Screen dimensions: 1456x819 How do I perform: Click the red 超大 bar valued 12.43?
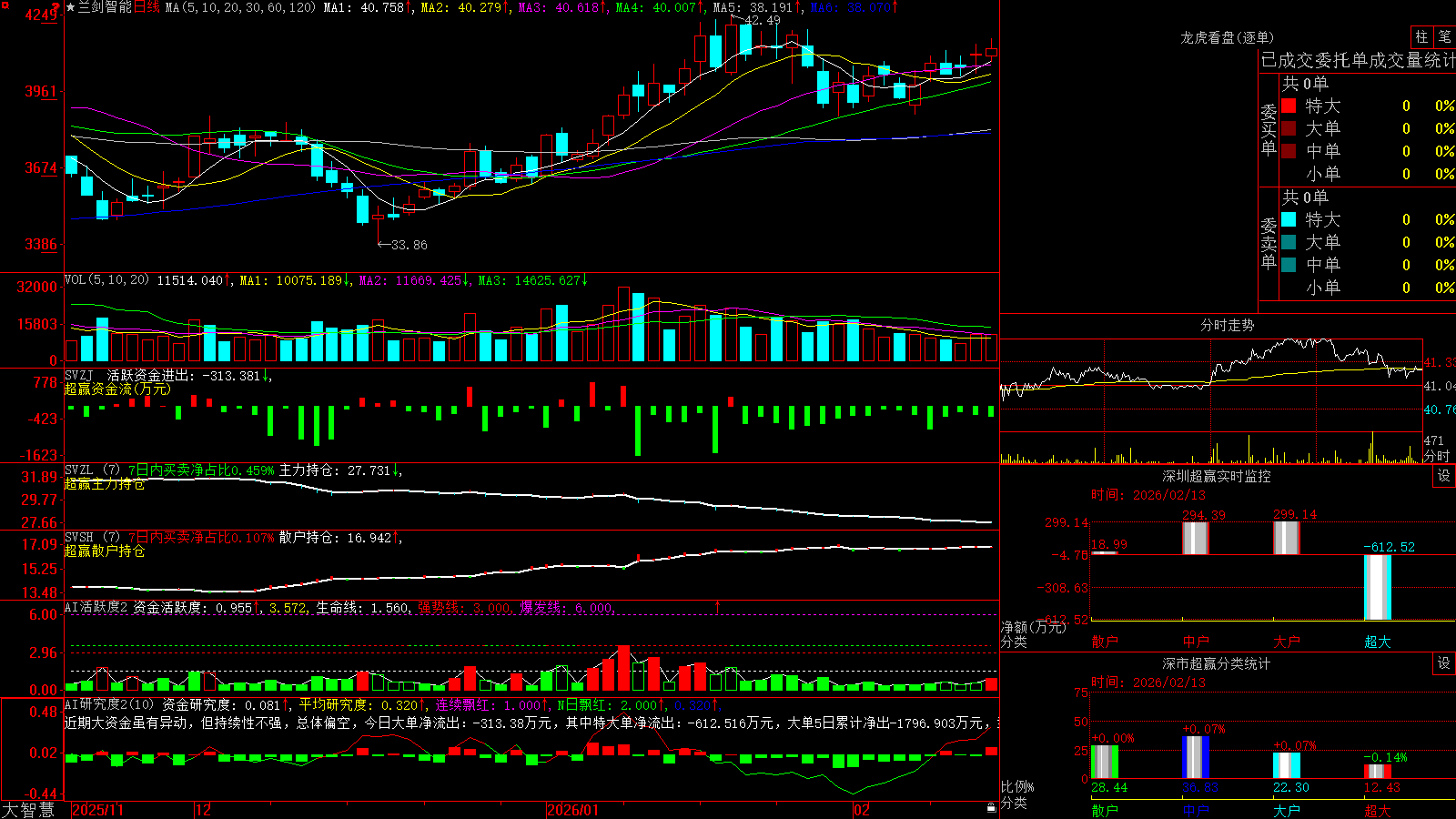(1378, 772)
